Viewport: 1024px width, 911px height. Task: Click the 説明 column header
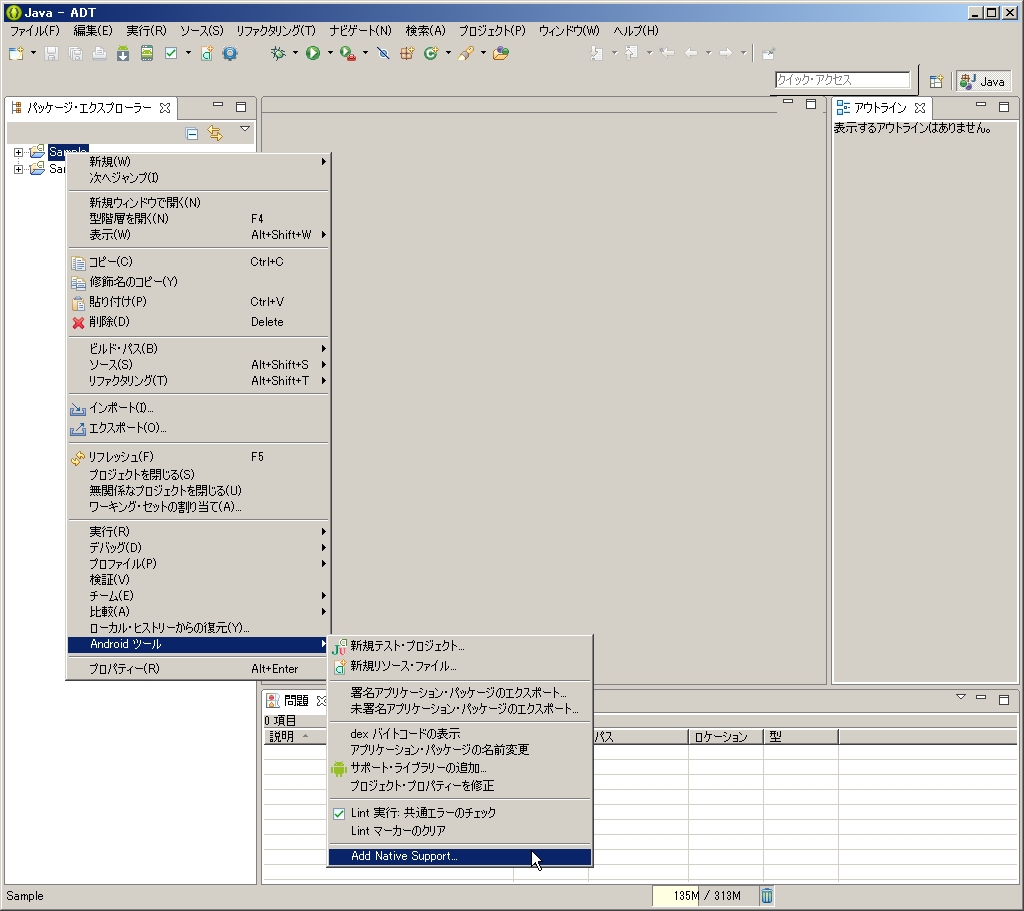(295, 737)
